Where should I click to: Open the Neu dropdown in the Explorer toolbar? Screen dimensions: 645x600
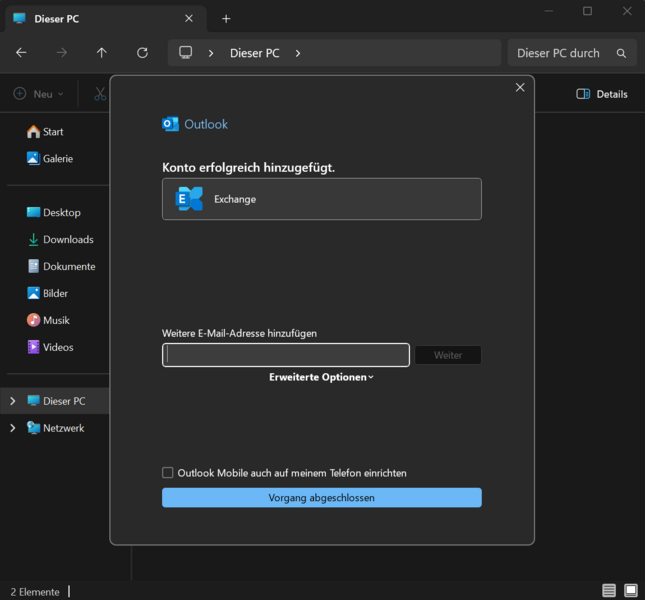[x=39, y=94]
